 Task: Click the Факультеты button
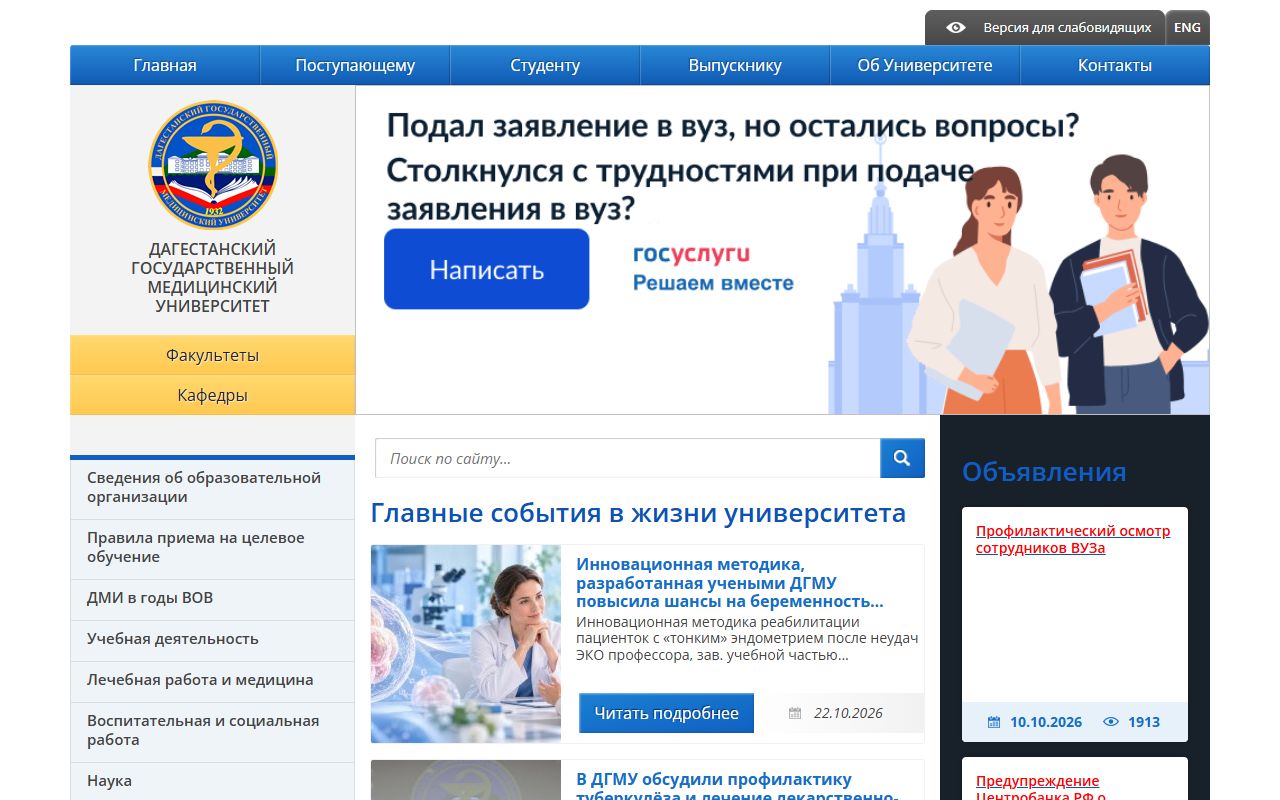[x=213, y=355]
